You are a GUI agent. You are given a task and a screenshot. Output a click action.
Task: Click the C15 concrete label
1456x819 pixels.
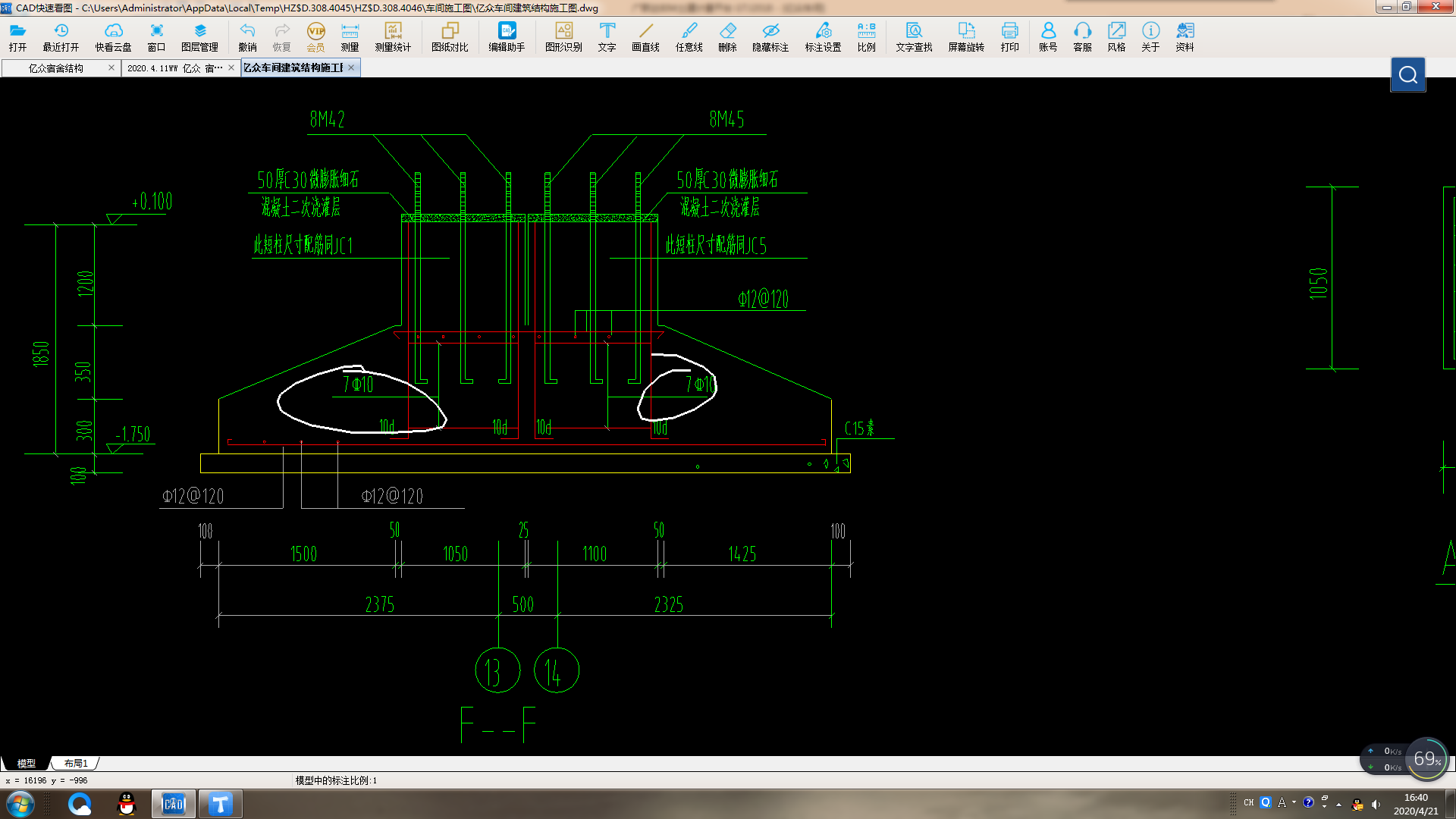pyautogui.click(x=859, y=428)
